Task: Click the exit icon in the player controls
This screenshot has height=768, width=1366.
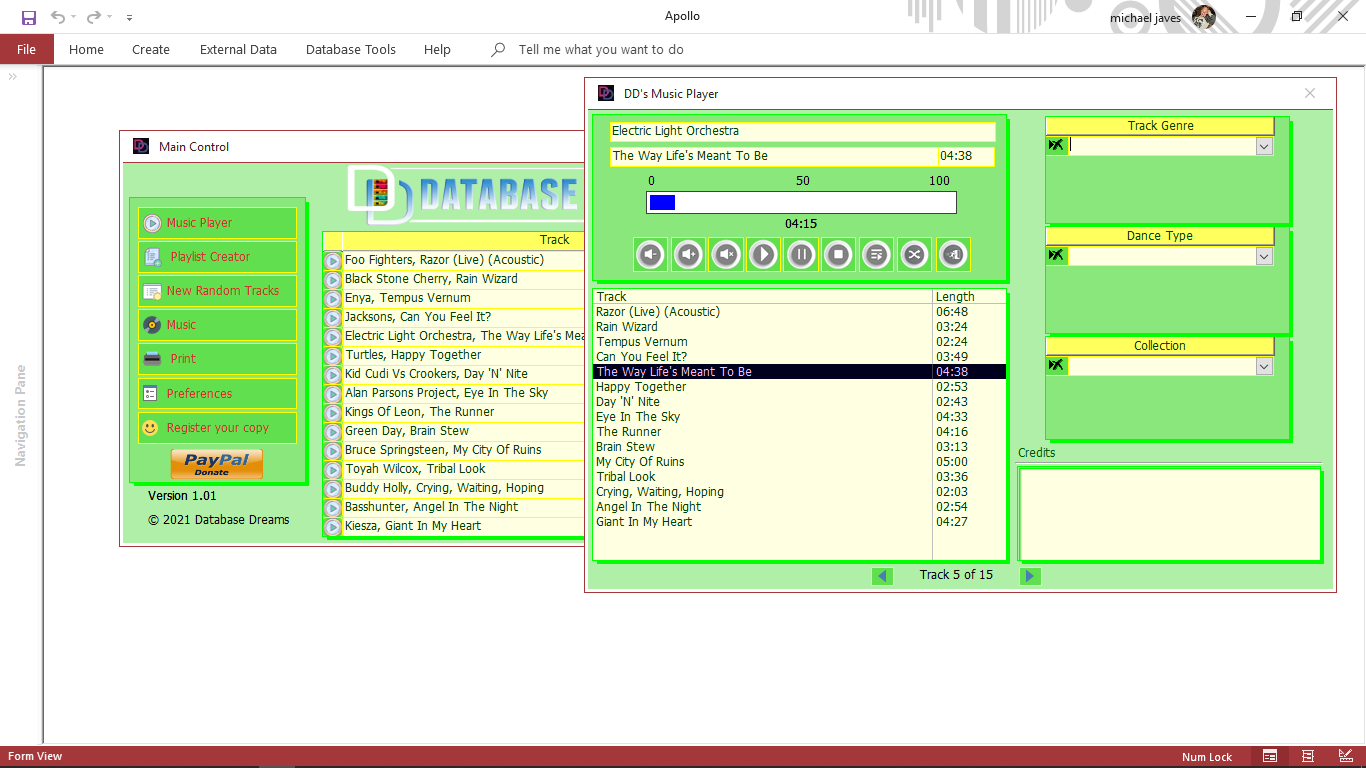Action: pos(953,255)
